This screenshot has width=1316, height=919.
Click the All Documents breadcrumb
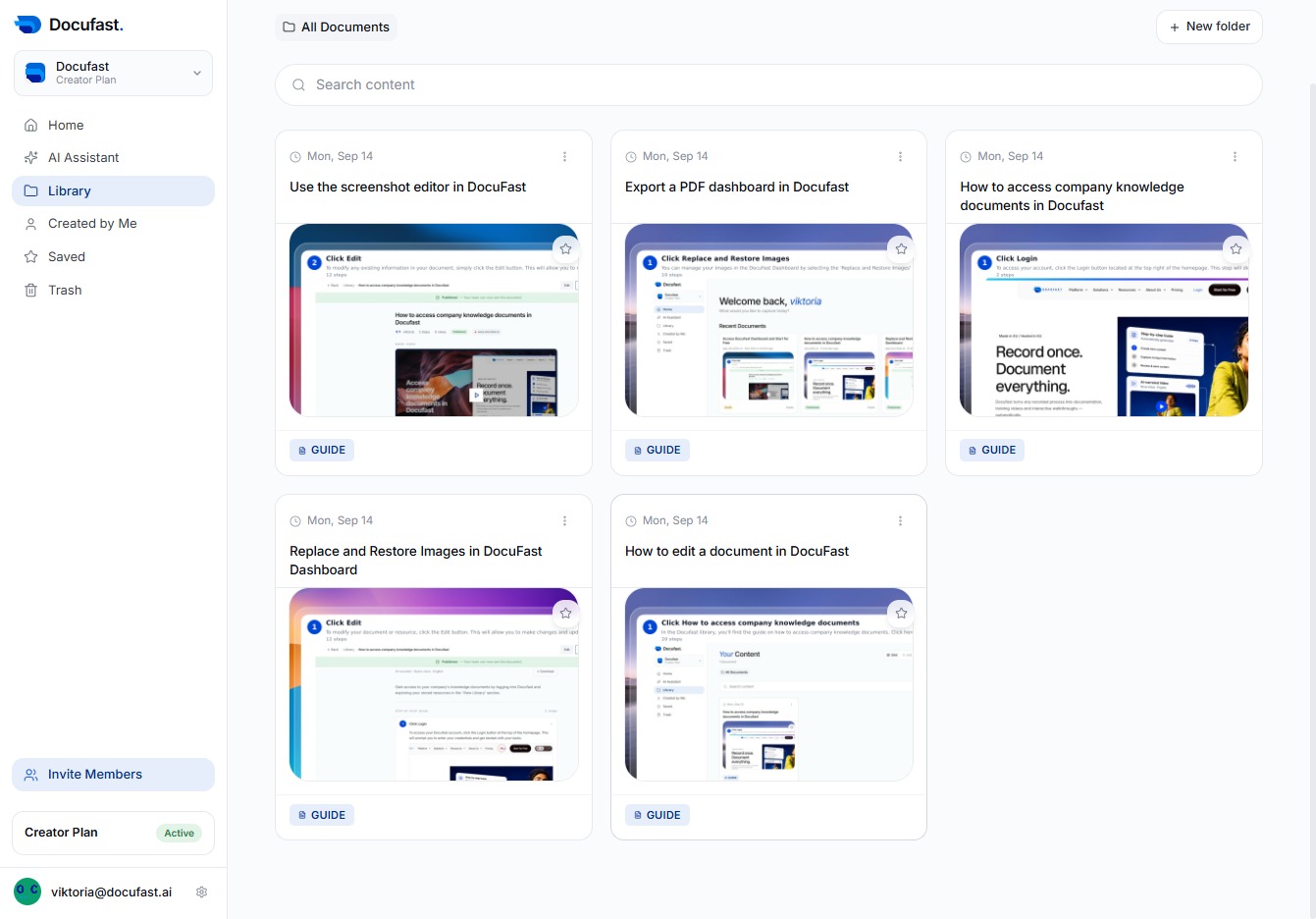[336, 27]
